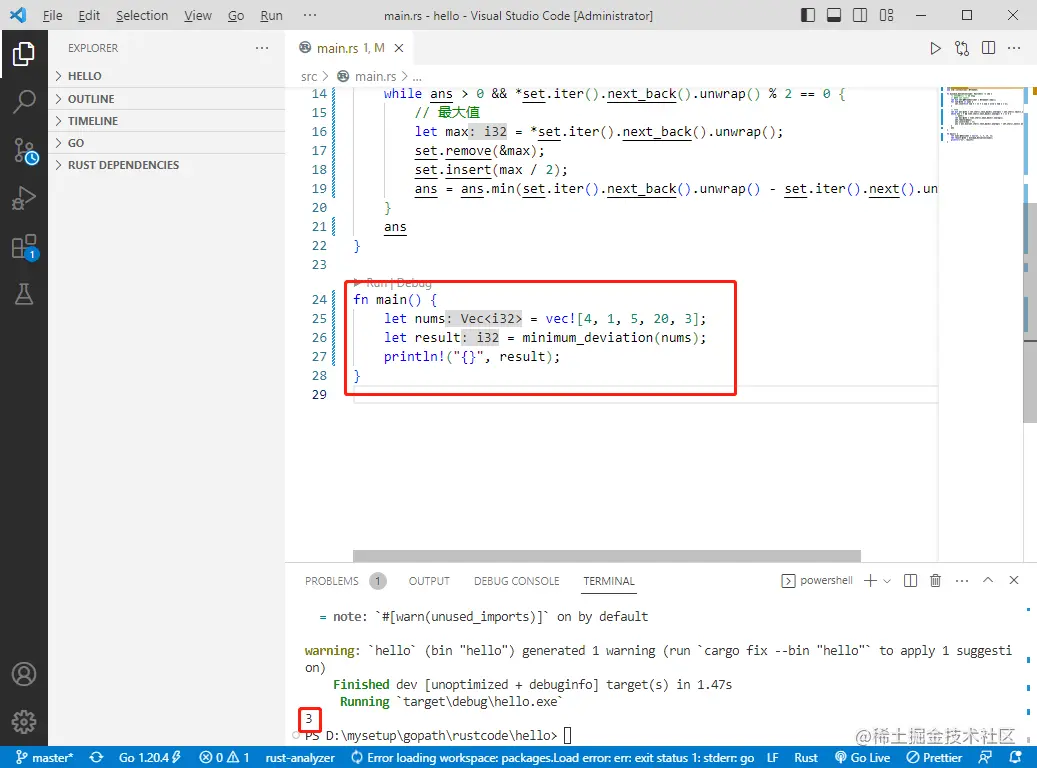Click the Run file play button
This screenshot has height=768, width=1037.
pyautogui.click(x=935, y=48)
